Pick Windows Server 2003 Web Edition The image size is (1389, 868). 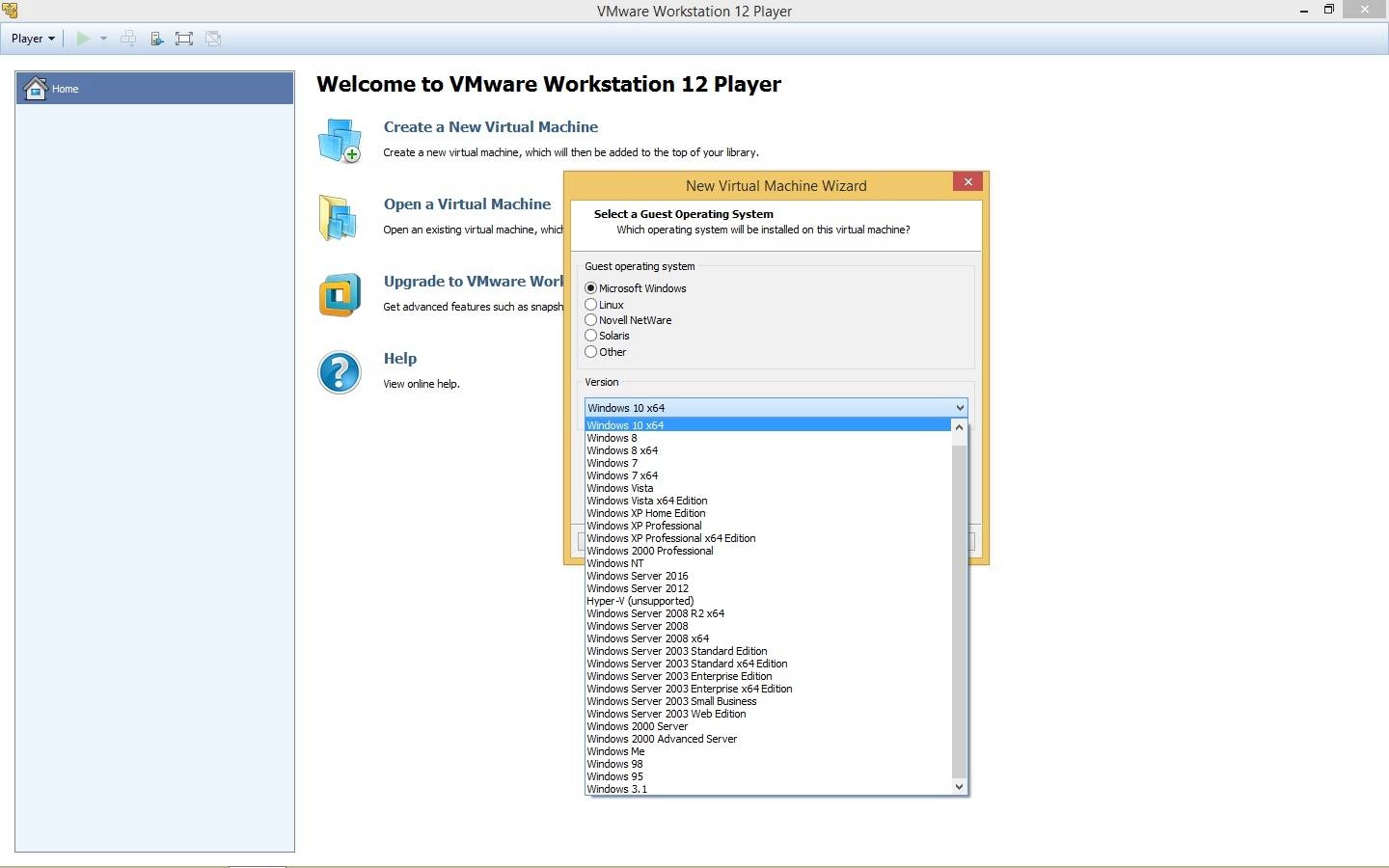[x=768, y=714]
